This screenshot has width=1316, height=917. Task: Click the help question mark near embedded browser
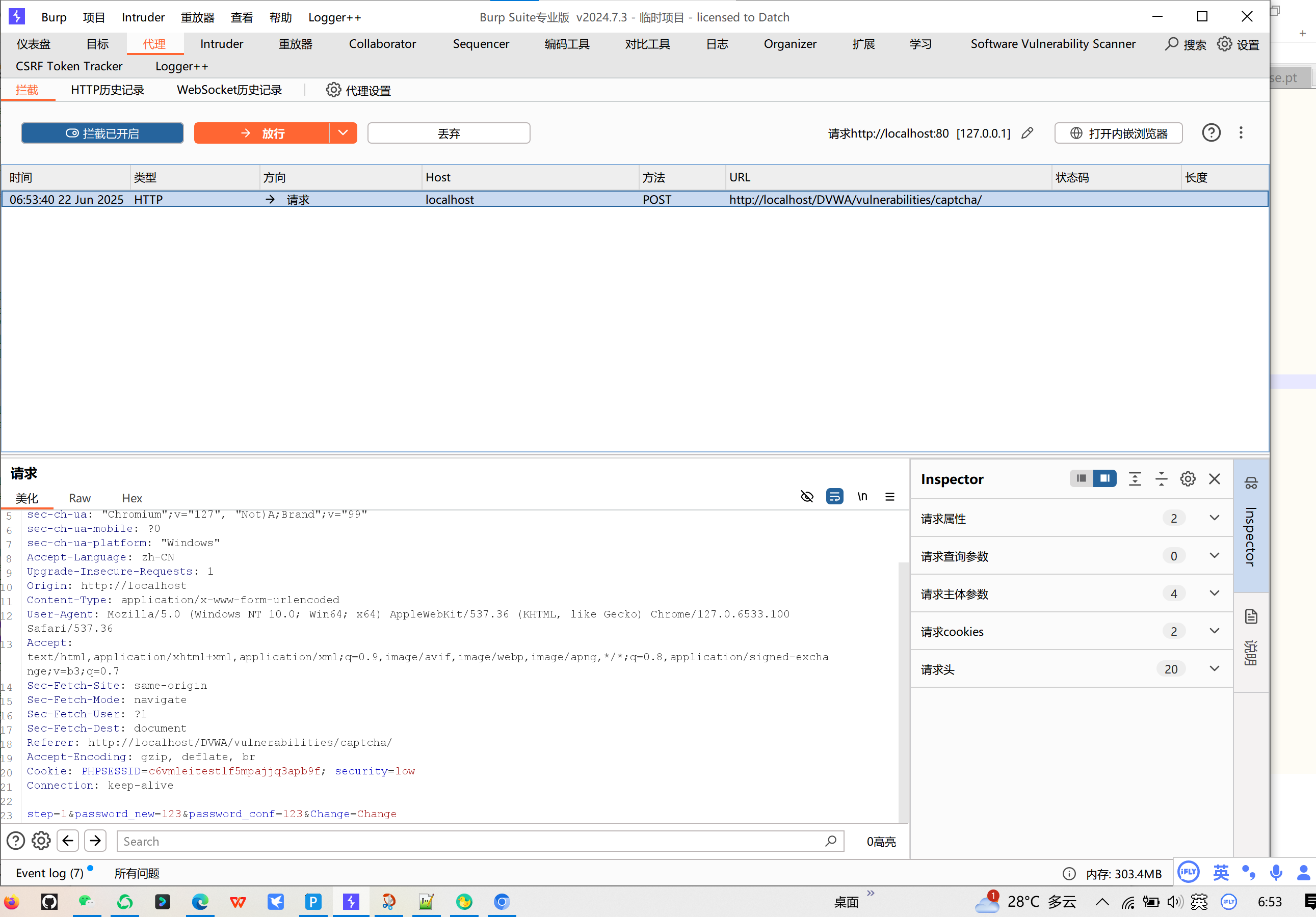point(1210,133)
